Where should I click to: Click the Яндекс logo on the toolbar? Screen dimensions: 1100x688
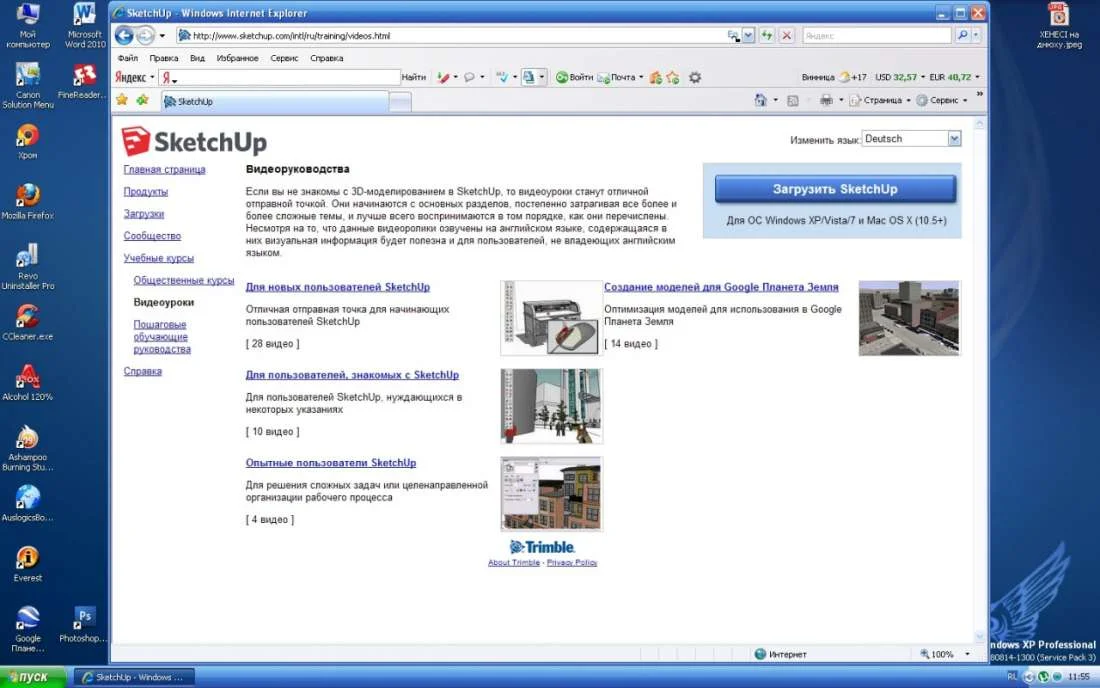(130, 77)
